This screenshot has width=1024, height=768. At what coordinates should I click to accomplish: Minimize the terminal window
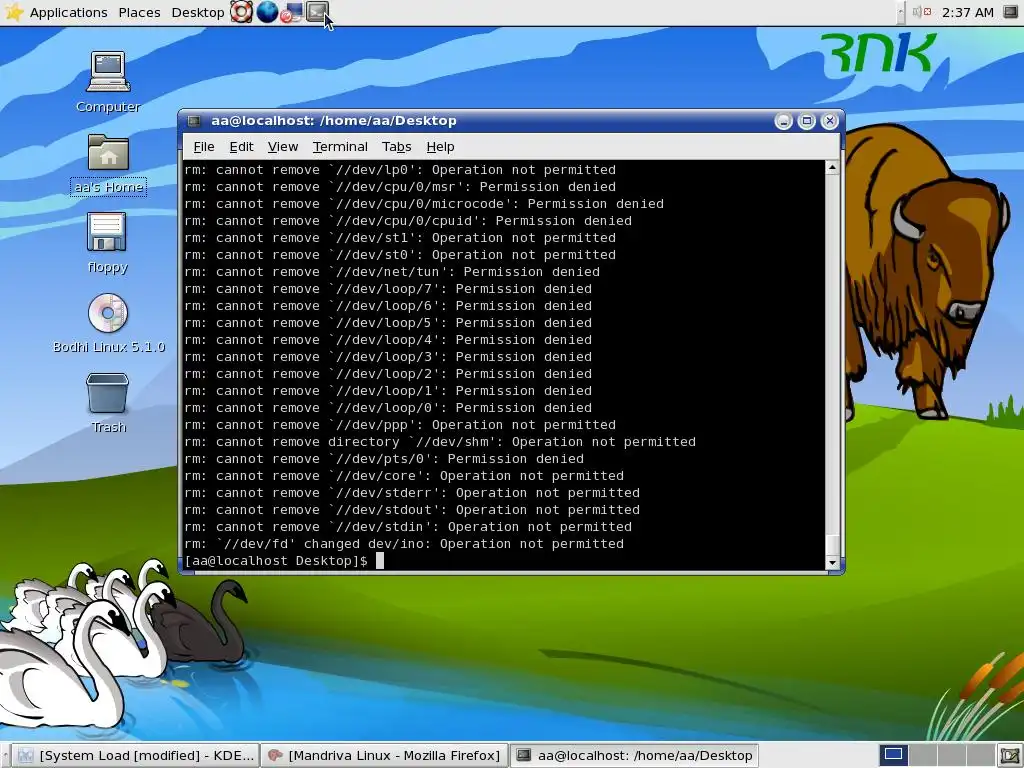(x=784, y=121)
